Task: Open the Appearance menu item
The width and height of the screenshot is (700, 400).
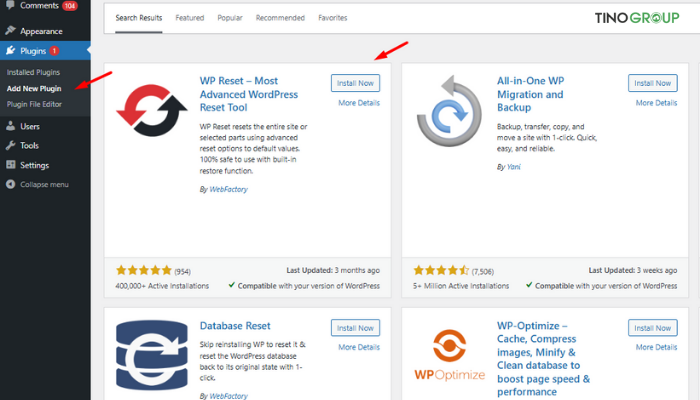Action: 41,31
